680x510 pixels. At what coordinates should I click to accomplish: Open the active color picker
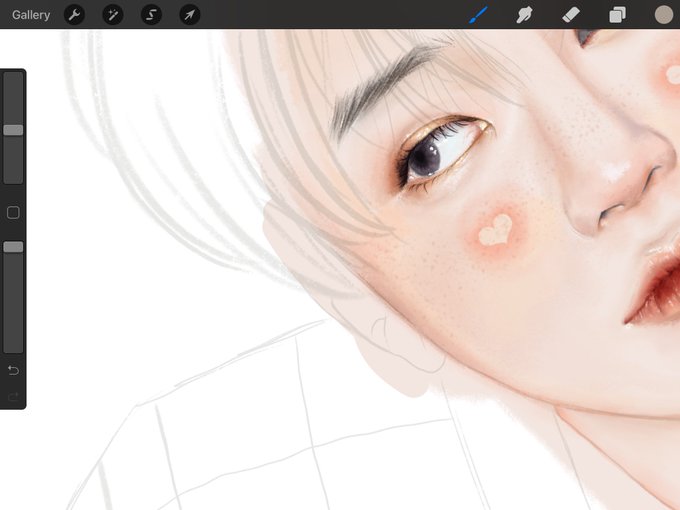(664, 15)
